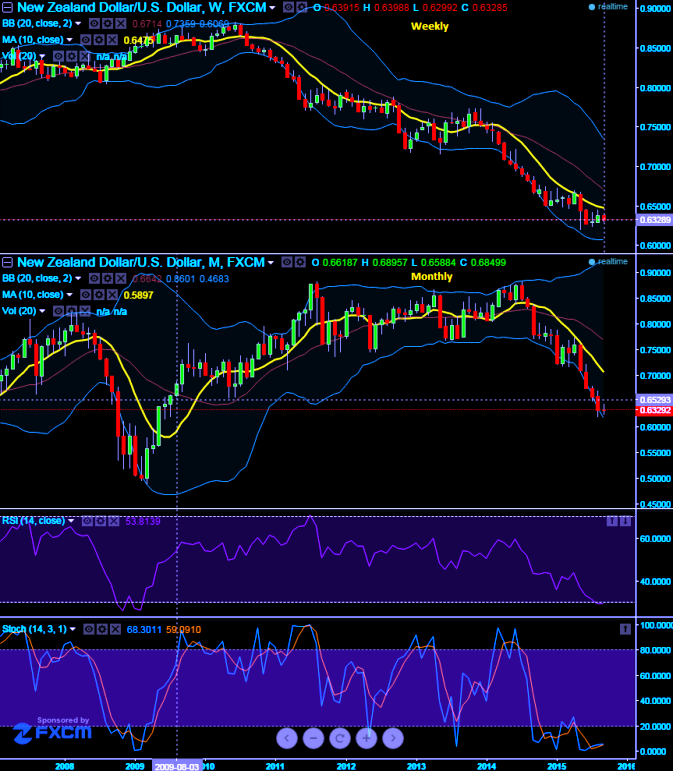Hide Bollinger Bands in the Monthly pane
This screenshot has height=771, width=673.
point(94,279)
